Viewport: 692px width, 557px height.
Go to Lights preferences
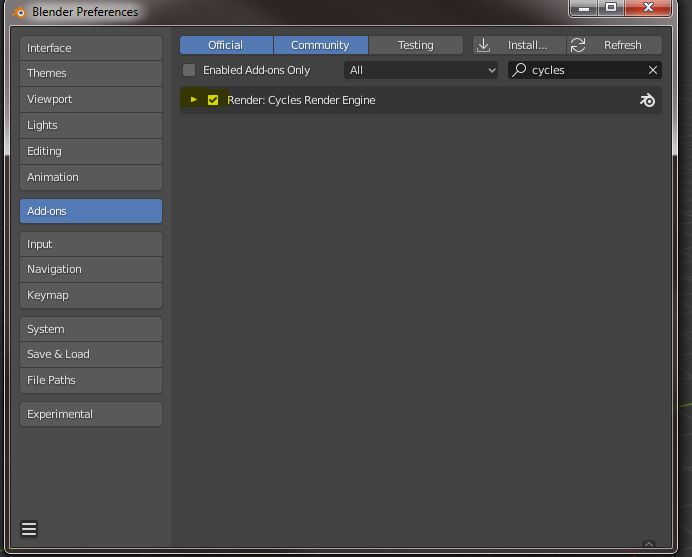click(91, 125)
